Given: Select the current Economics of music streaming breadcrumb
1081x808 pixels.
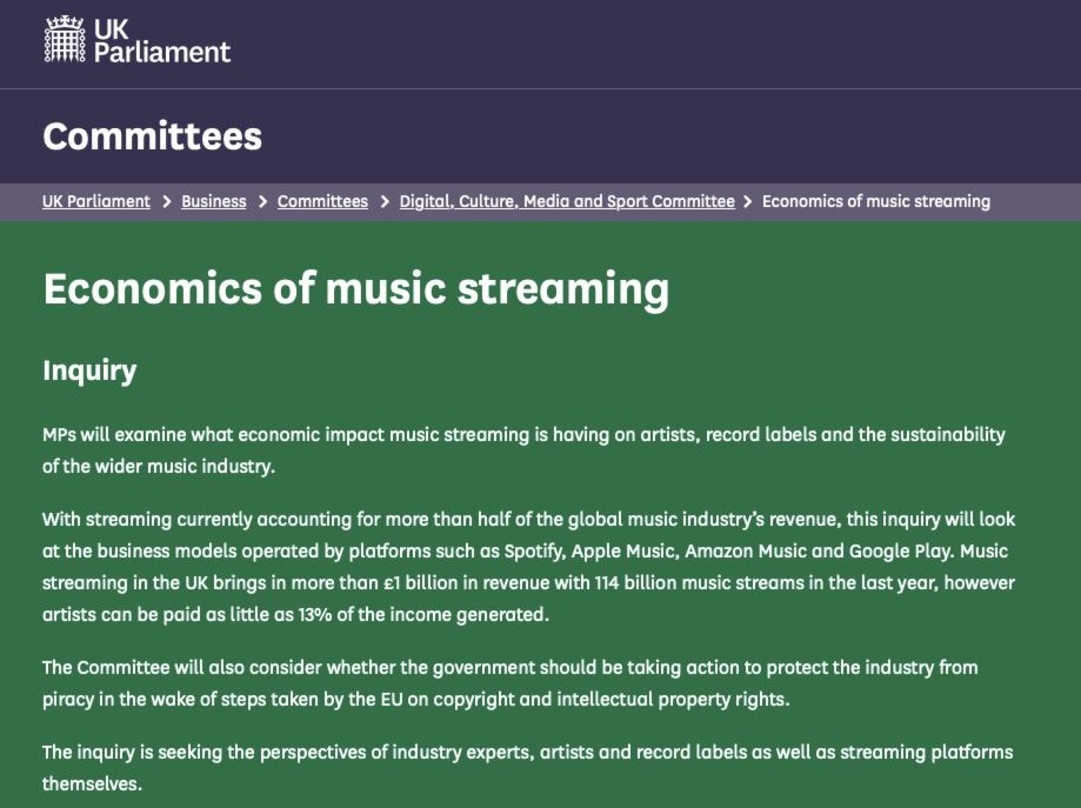Looking at the screenshot, I should click(x=876, y=201).
